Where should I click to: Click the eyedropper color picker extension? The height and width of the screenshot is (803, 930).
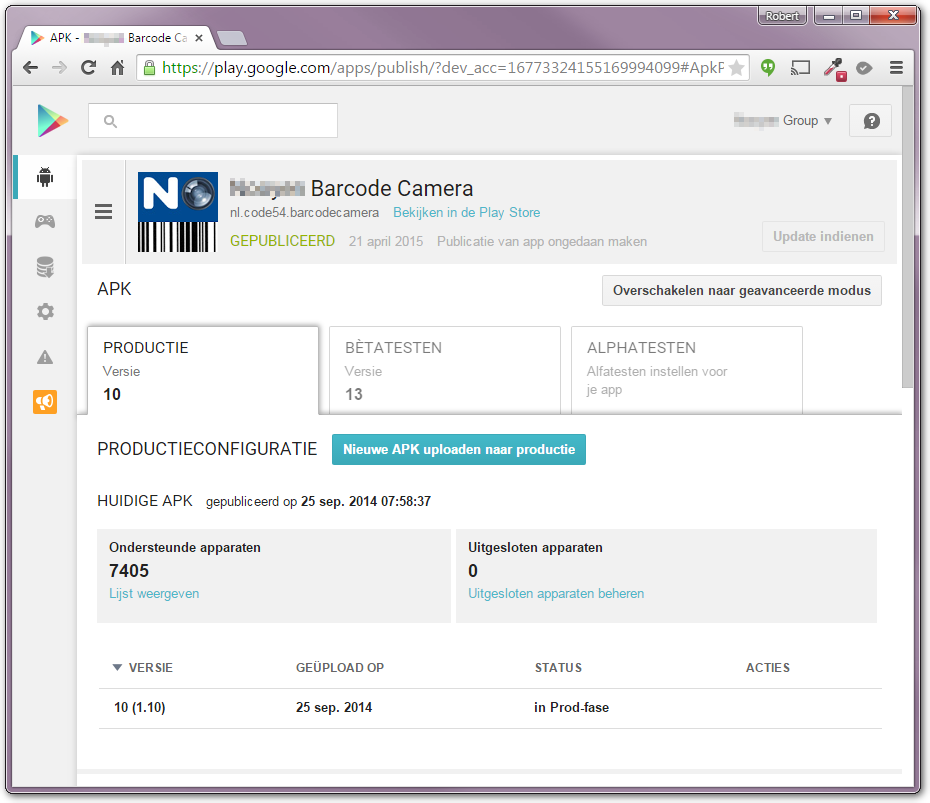tap(835, 69)
